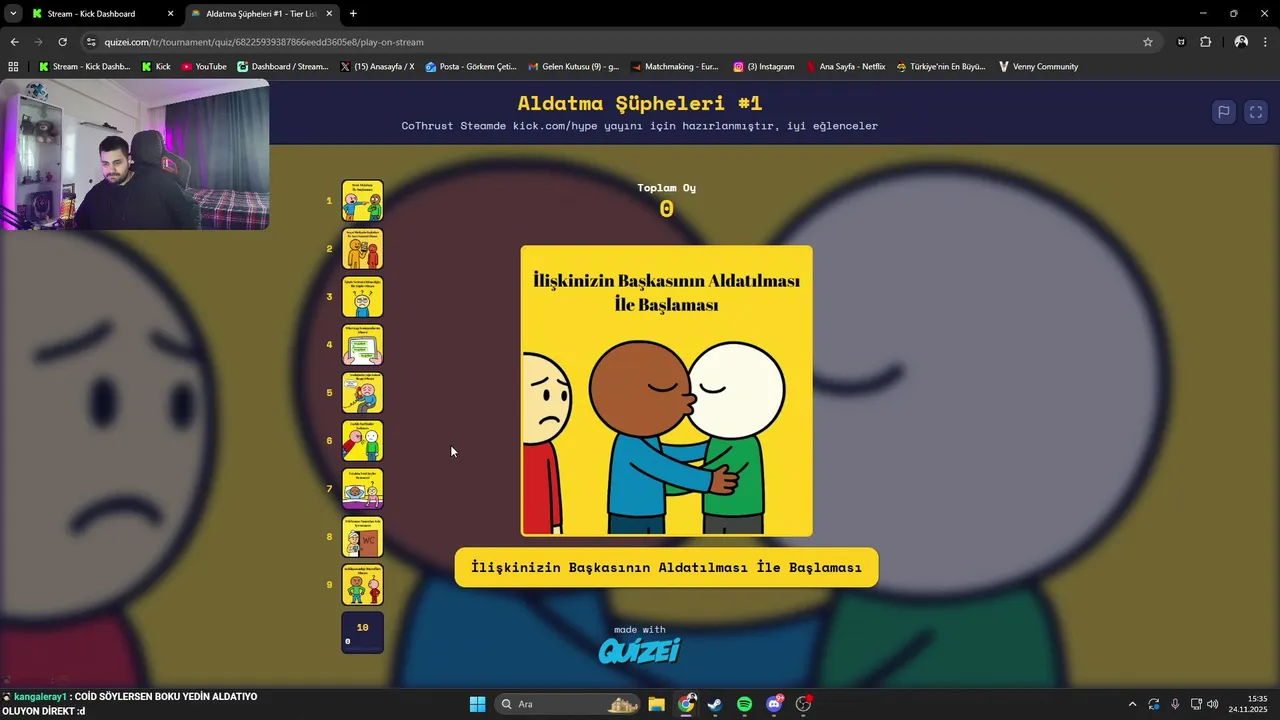The height and width of the screenshot is (720, 1280).
Task: Click the microphone tray icon
Action: tap(1175, 704)
